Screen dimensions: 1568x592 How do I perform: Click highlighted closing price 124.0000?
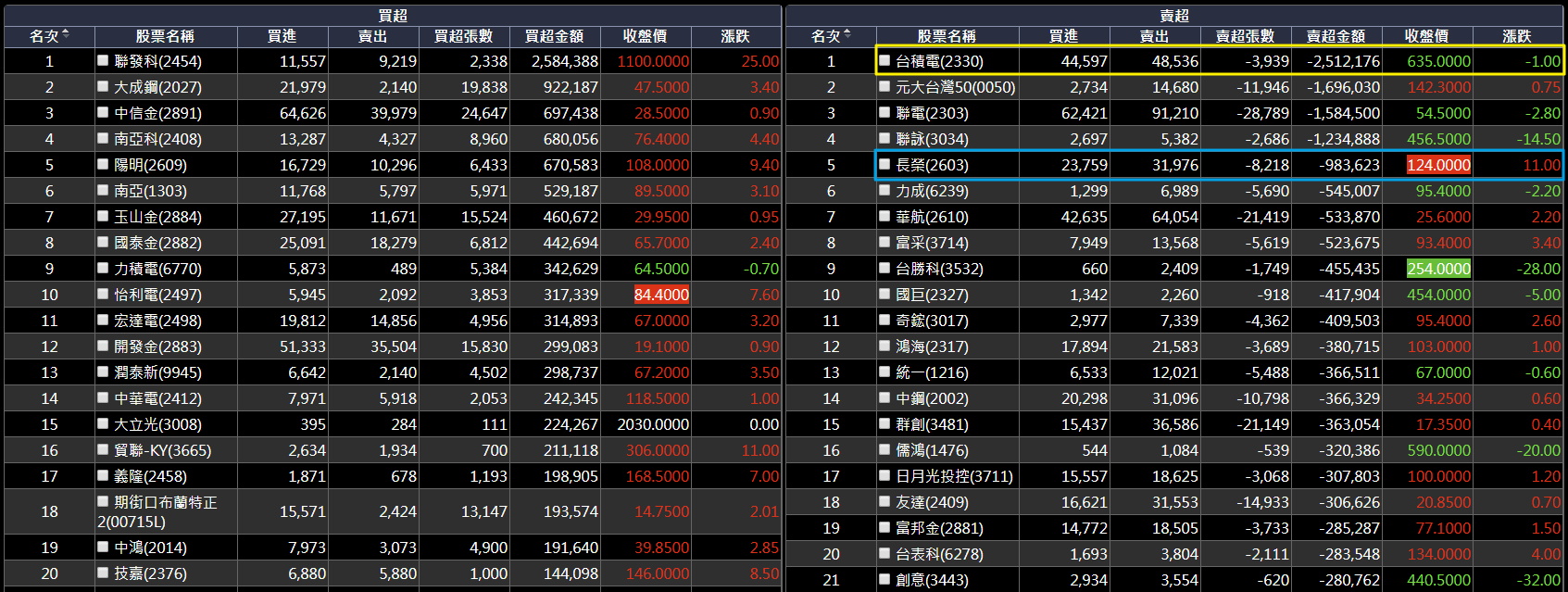[1438, 165]
